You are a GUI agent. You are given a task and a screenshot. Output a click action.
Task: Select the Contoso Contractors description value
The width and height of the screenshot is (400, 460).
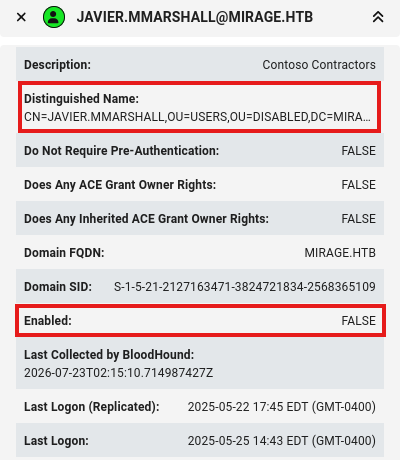point(319,65)
